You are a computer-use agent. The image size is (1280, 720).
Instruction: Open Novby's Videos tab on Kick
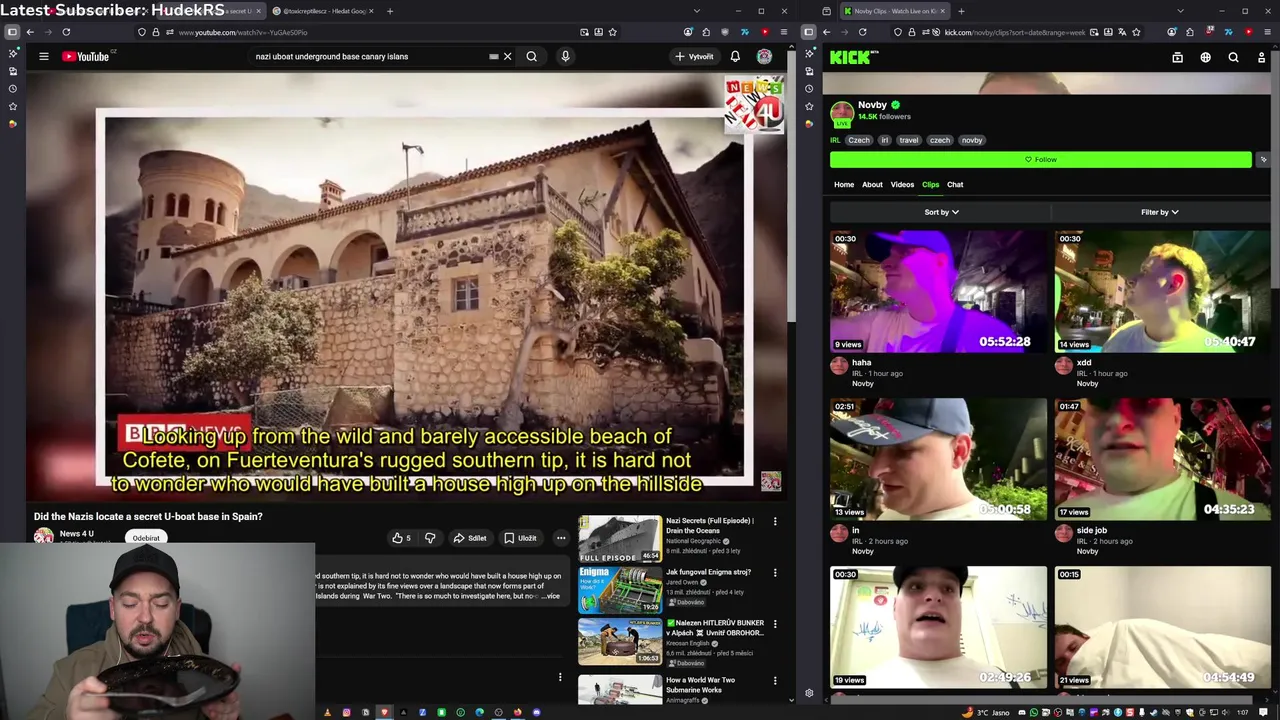902,184
